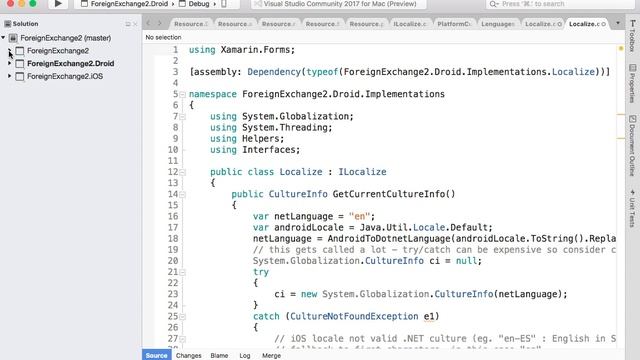
Task: Expand the ForeignExchange2 project node
Action: click(x=9, y=51)
